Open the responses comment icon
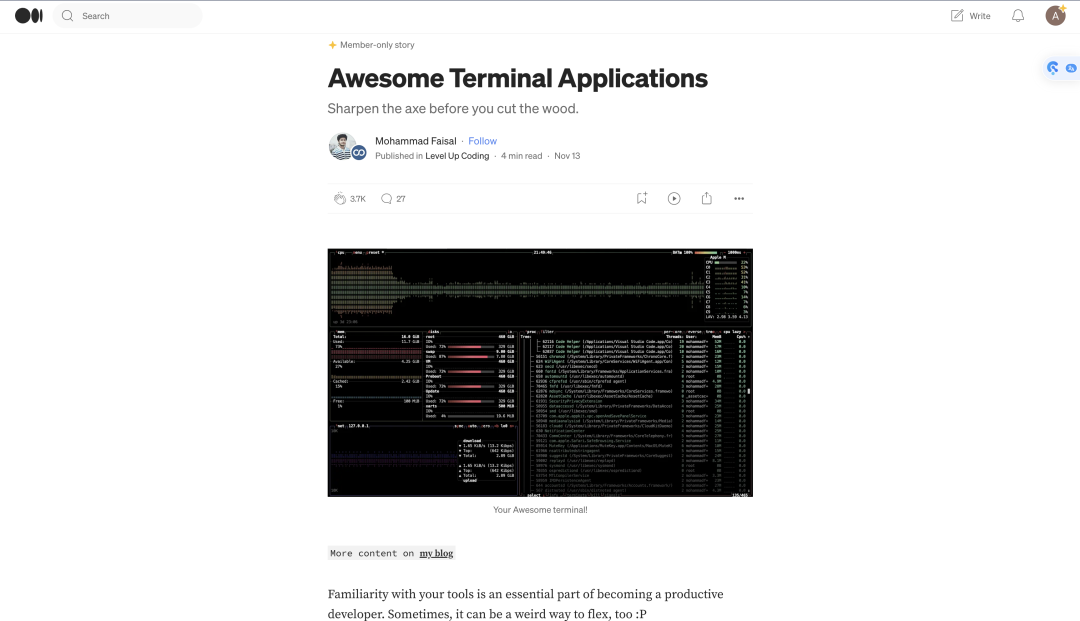The width and height of the screenshot is (1080, 621). point(386,198)
